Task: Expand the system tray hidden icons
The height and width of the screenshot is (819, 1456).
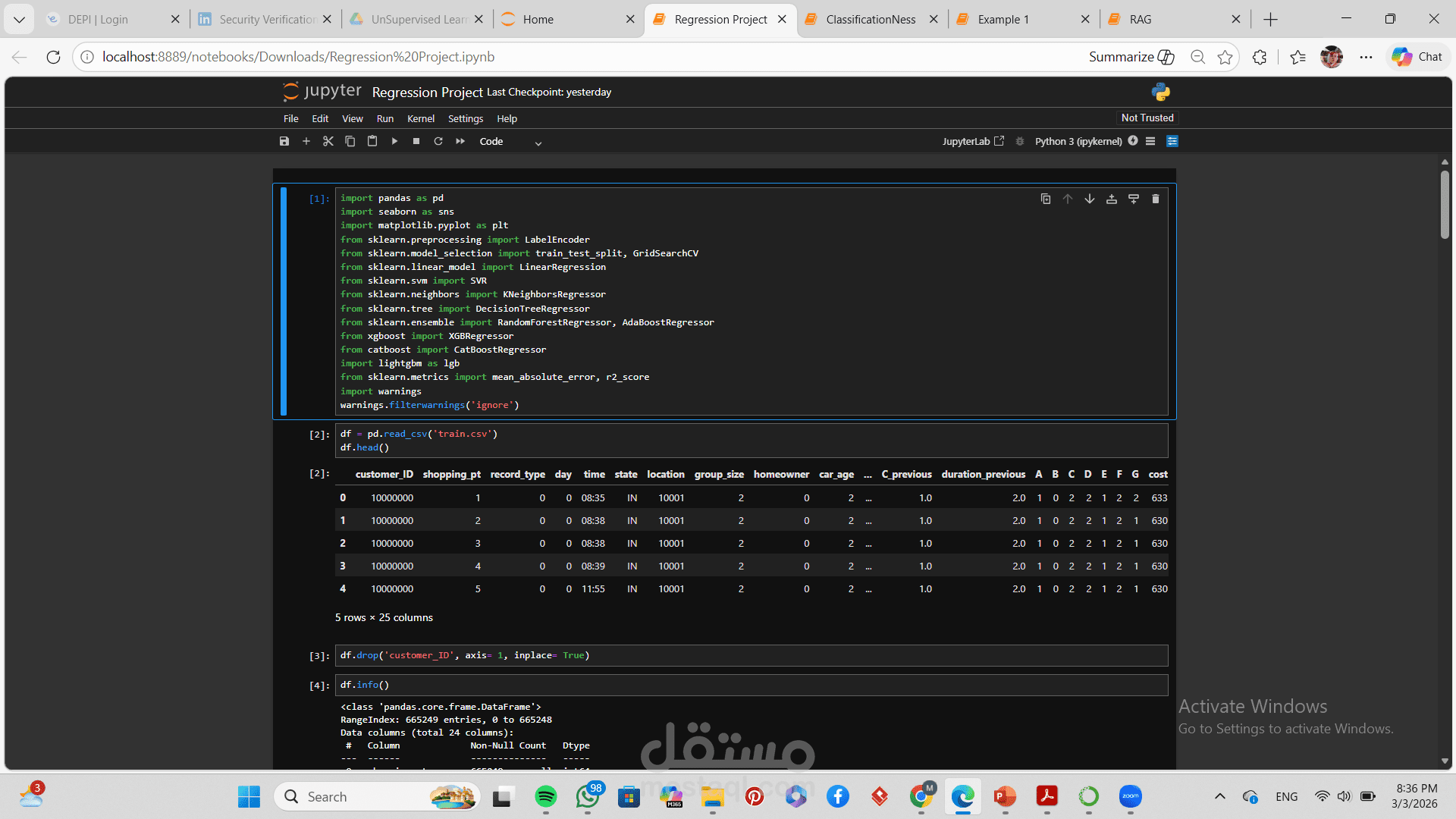Action: point(1219,796)
